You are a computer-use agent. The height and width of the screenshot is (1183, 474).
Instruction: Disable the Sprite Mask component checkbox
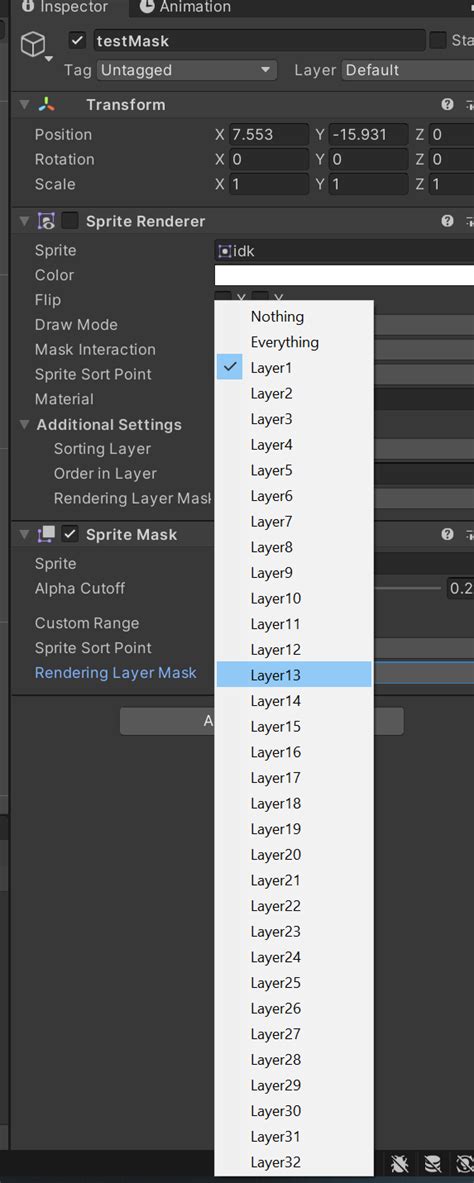pos(70,534)
